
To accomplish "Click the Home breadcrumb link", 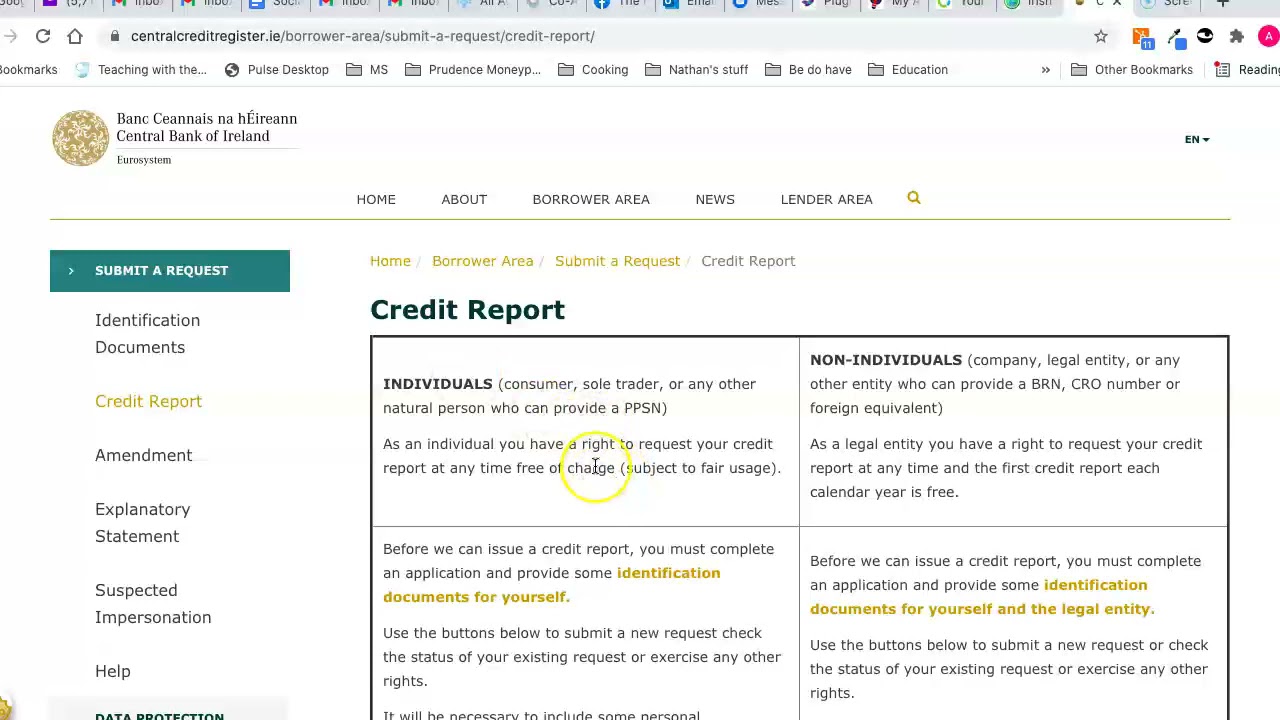I will [x=390, y=261].
